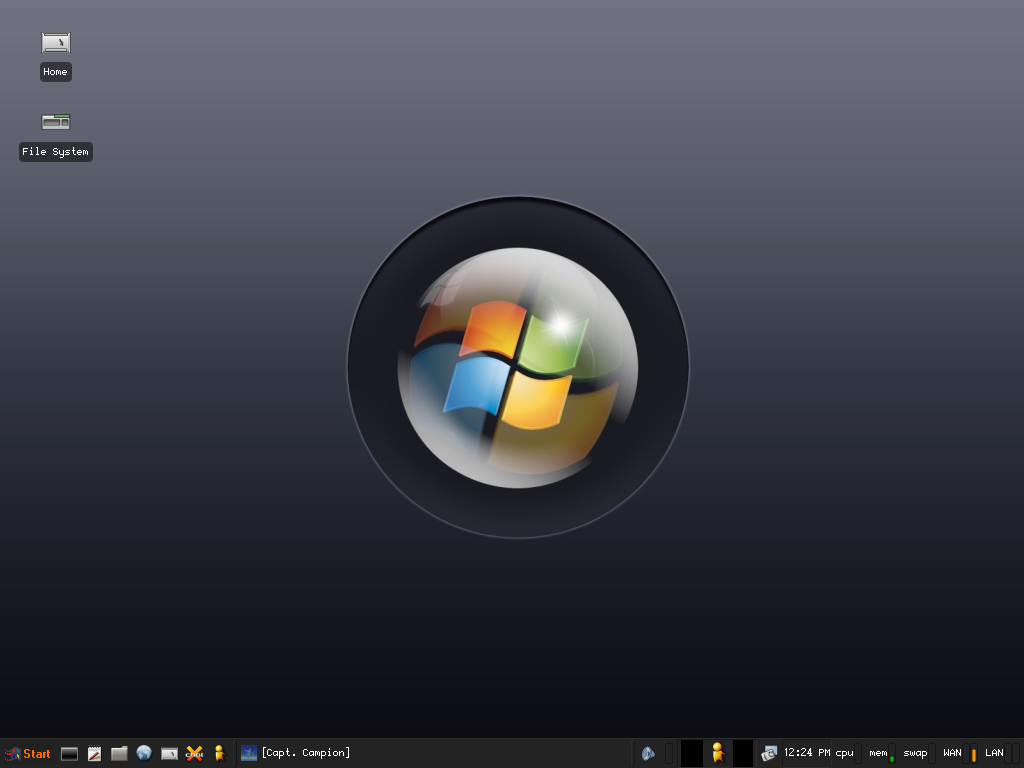Switch to the Capt. Campion window
The image size is (1024, 768).
(x=295, y=753)
